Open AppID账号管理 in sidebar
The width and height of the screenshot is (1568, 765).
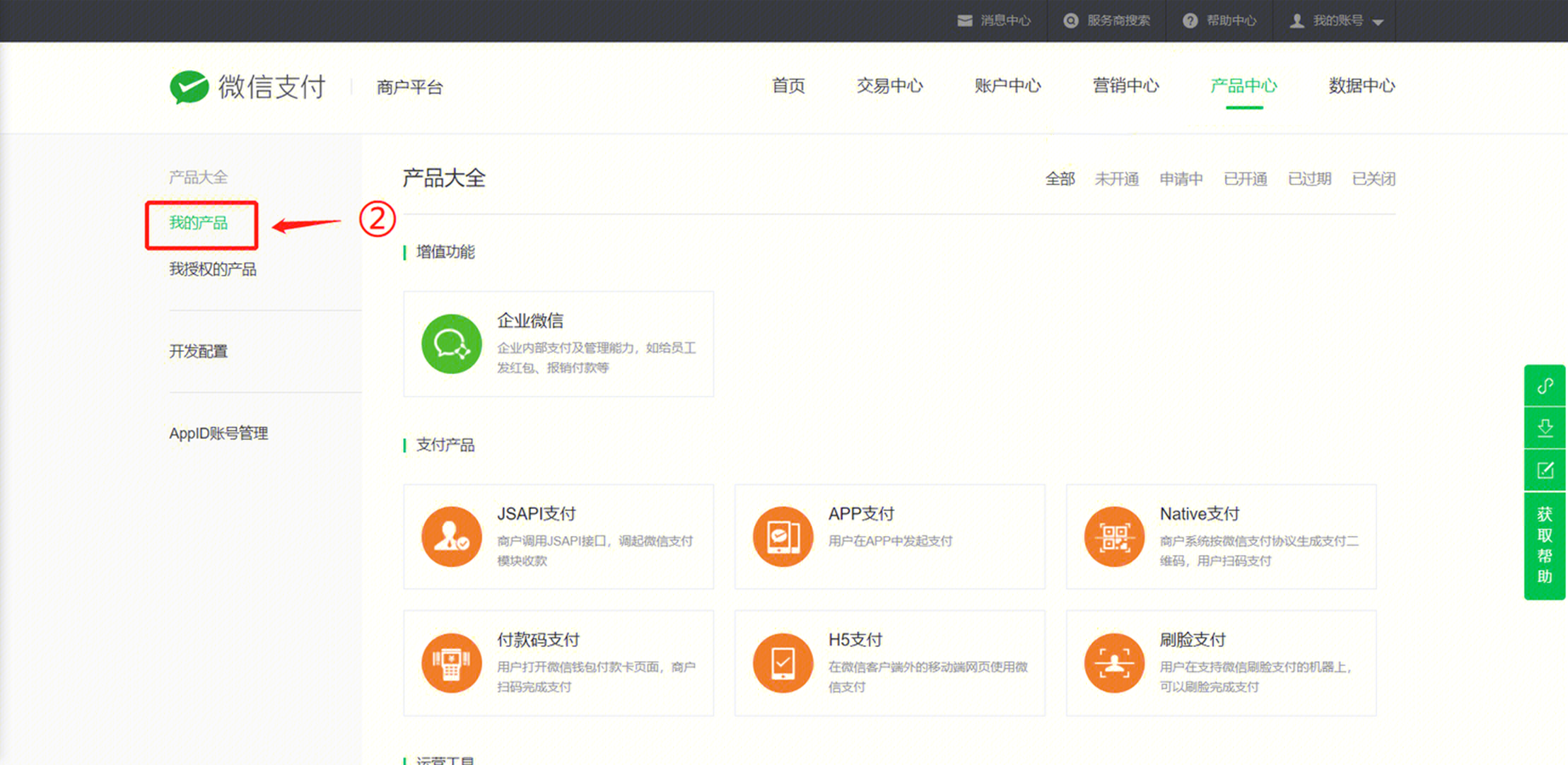click(218, 433)
